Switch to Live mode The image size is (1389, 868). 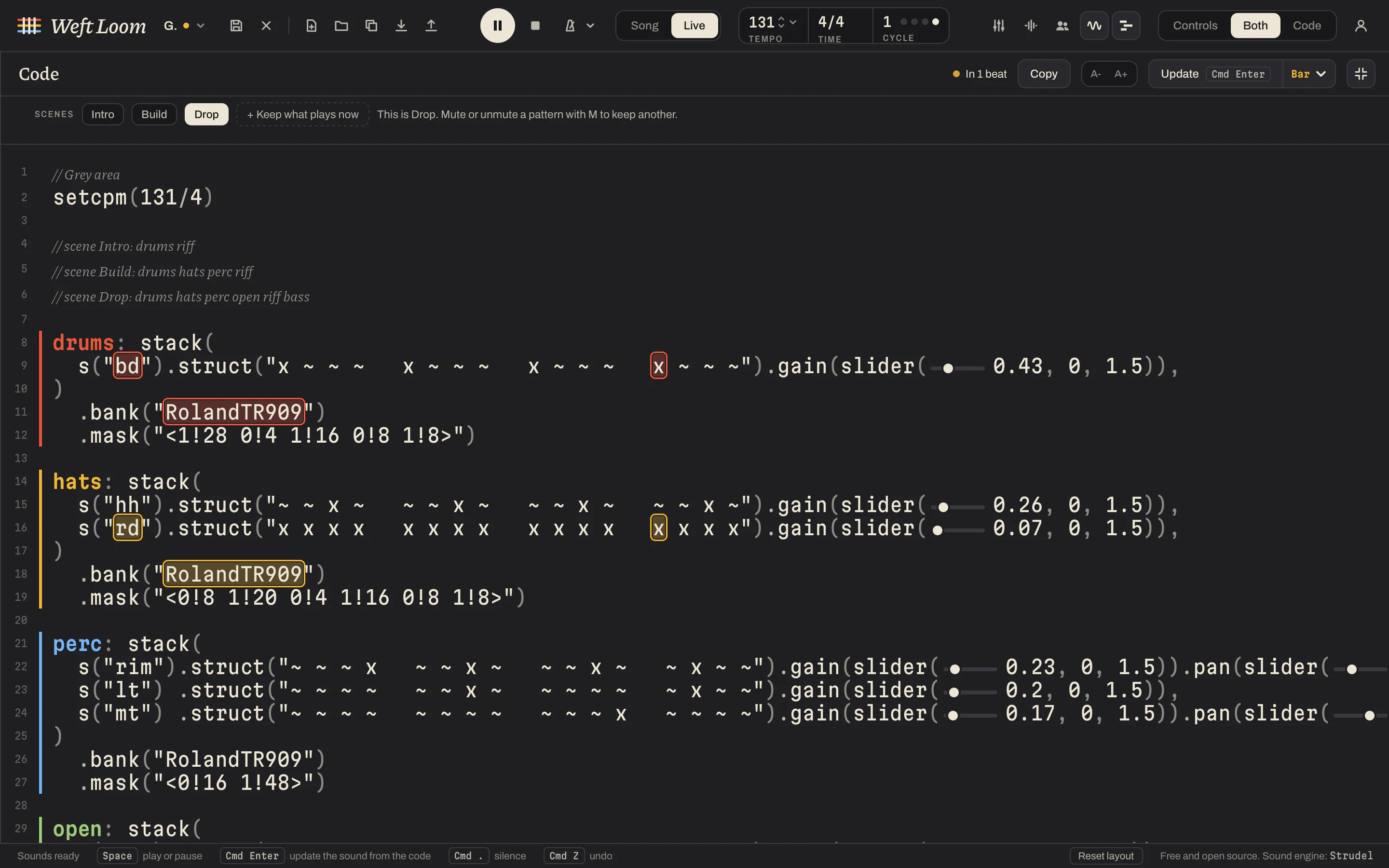click(x=694, y=25)
